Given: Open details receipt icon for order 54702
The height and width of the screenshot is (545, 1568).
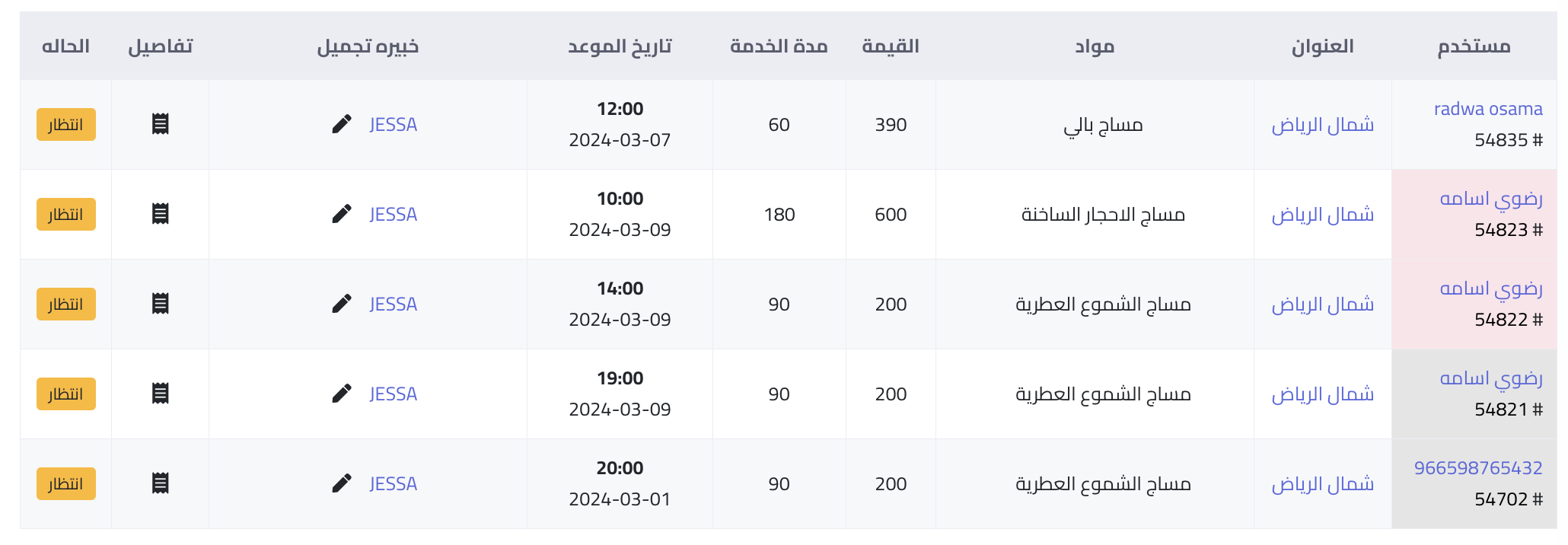Looking at the screenshot, I should [x=160, y=483].
